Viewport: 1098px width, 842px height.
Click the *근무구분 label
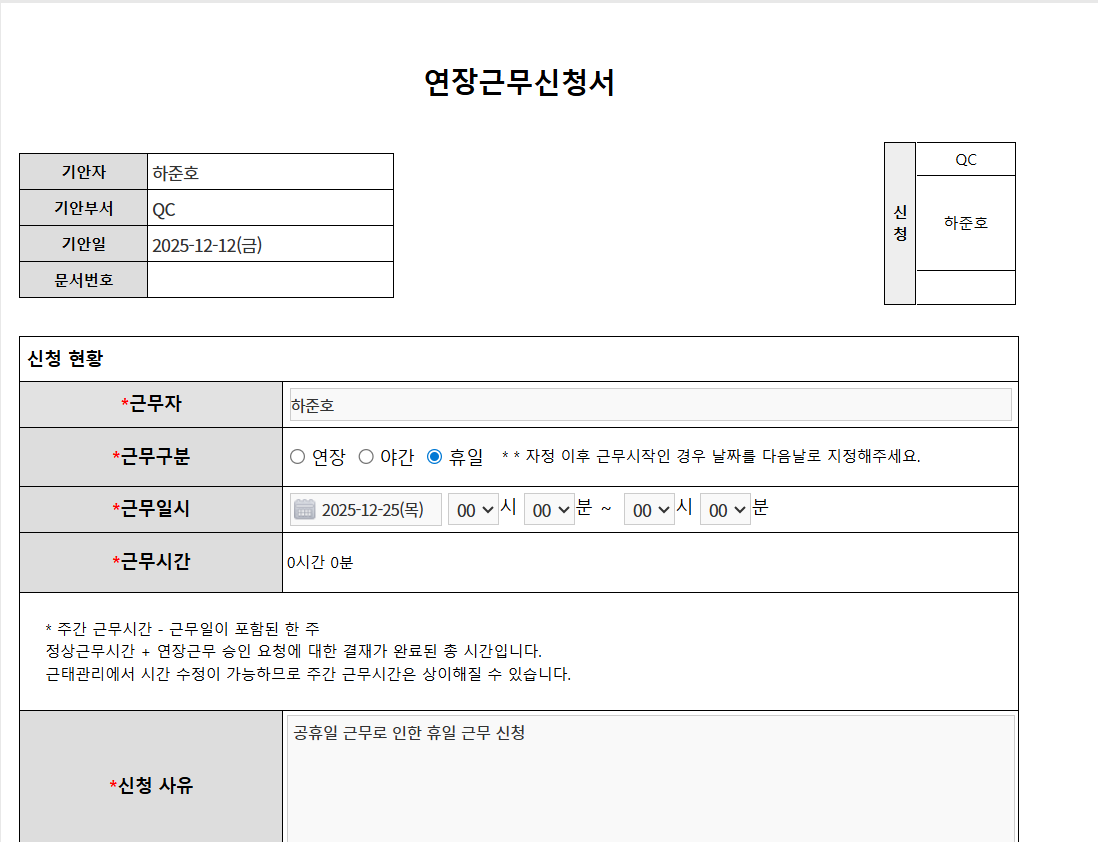[151, 457]
